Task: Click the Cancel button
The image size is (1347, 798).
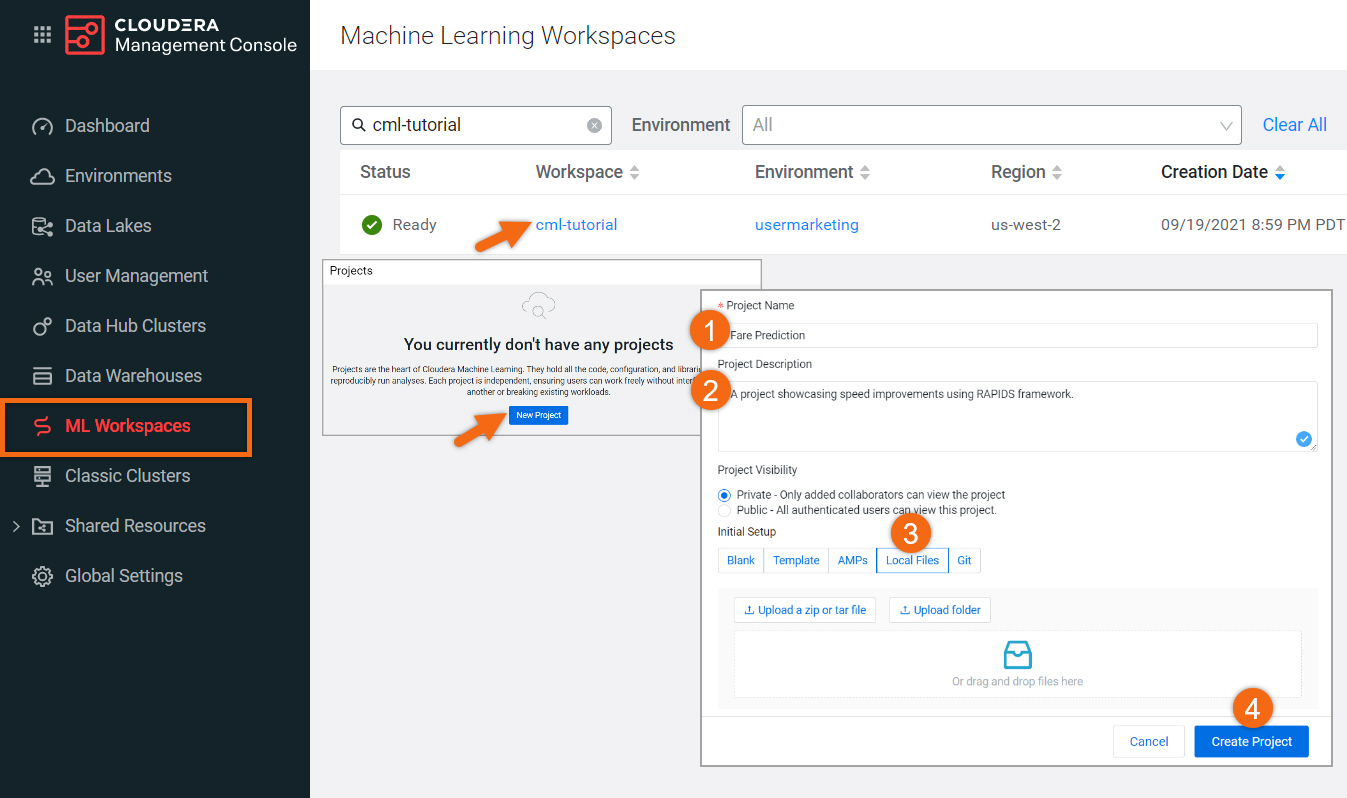Action: [x=1149, y=741]
